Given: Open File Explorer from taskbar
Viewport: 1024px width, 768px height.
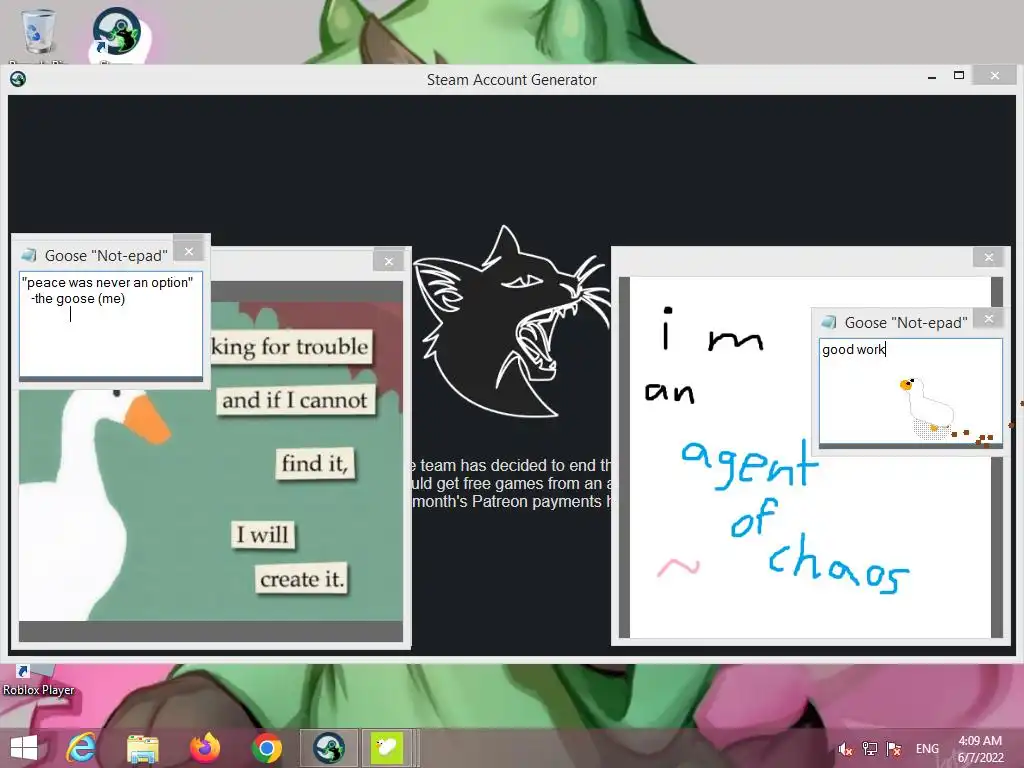Looking at the screenshot, I should (142, 748).
